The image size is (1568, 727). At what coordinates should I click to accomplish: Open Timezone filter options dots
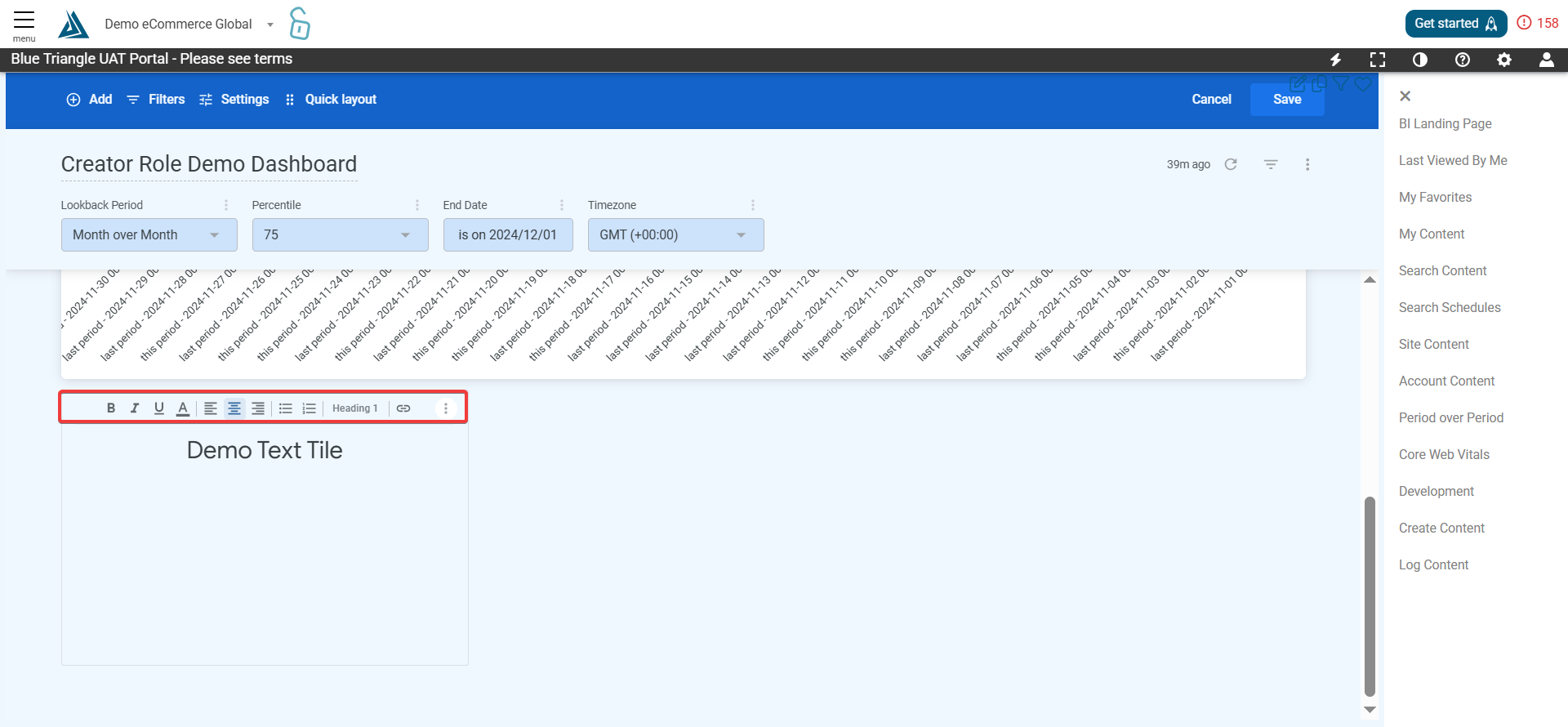coord(753,205)
